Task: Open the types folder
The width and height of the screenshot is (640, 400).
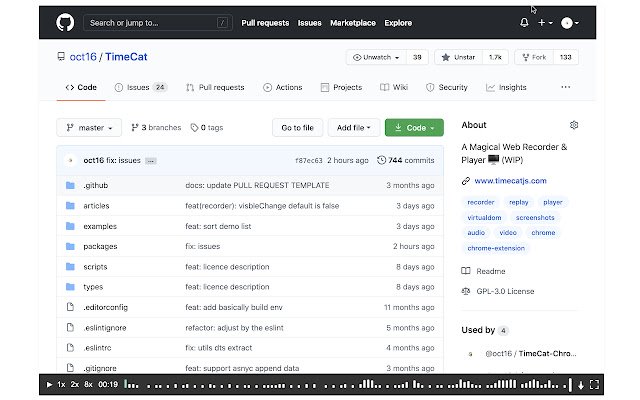Action: point(93,287)
